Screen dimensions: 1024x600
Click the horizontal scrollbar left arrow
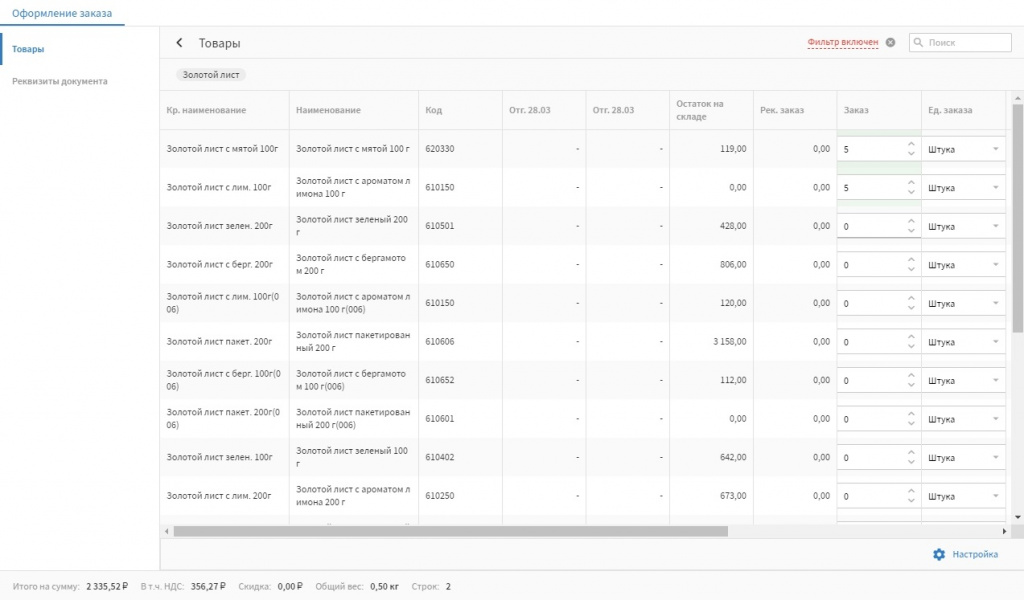coord(167,531)
